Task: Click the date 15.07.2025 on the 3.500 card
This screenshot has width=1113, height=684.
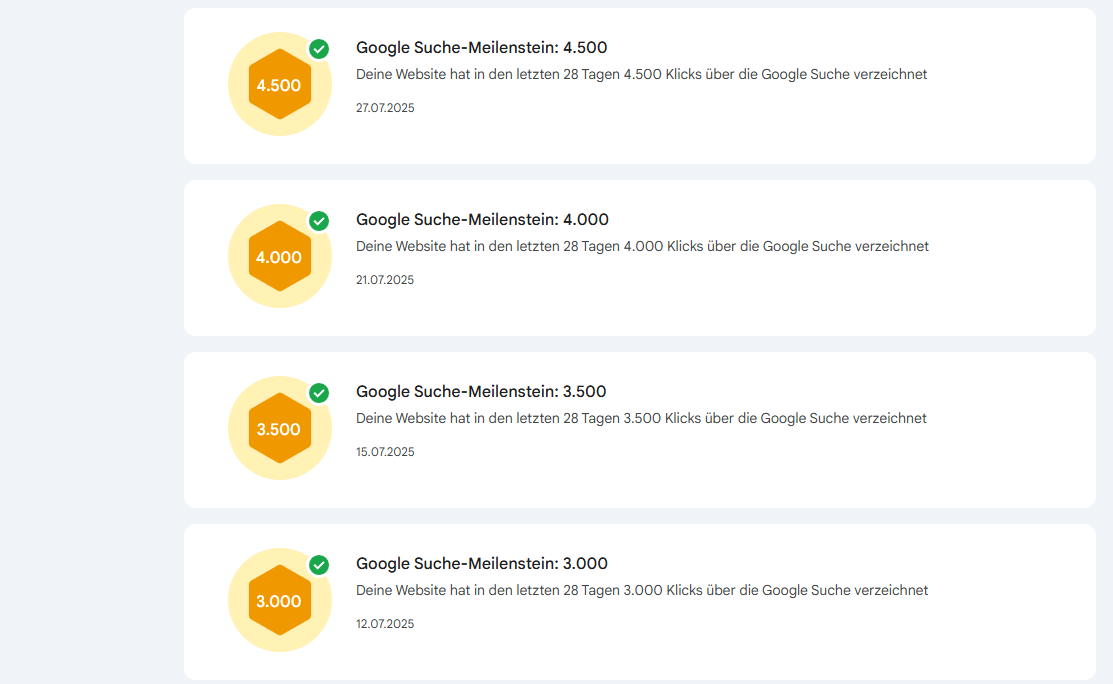Action: pyautogui.click(x=386, y=451)
